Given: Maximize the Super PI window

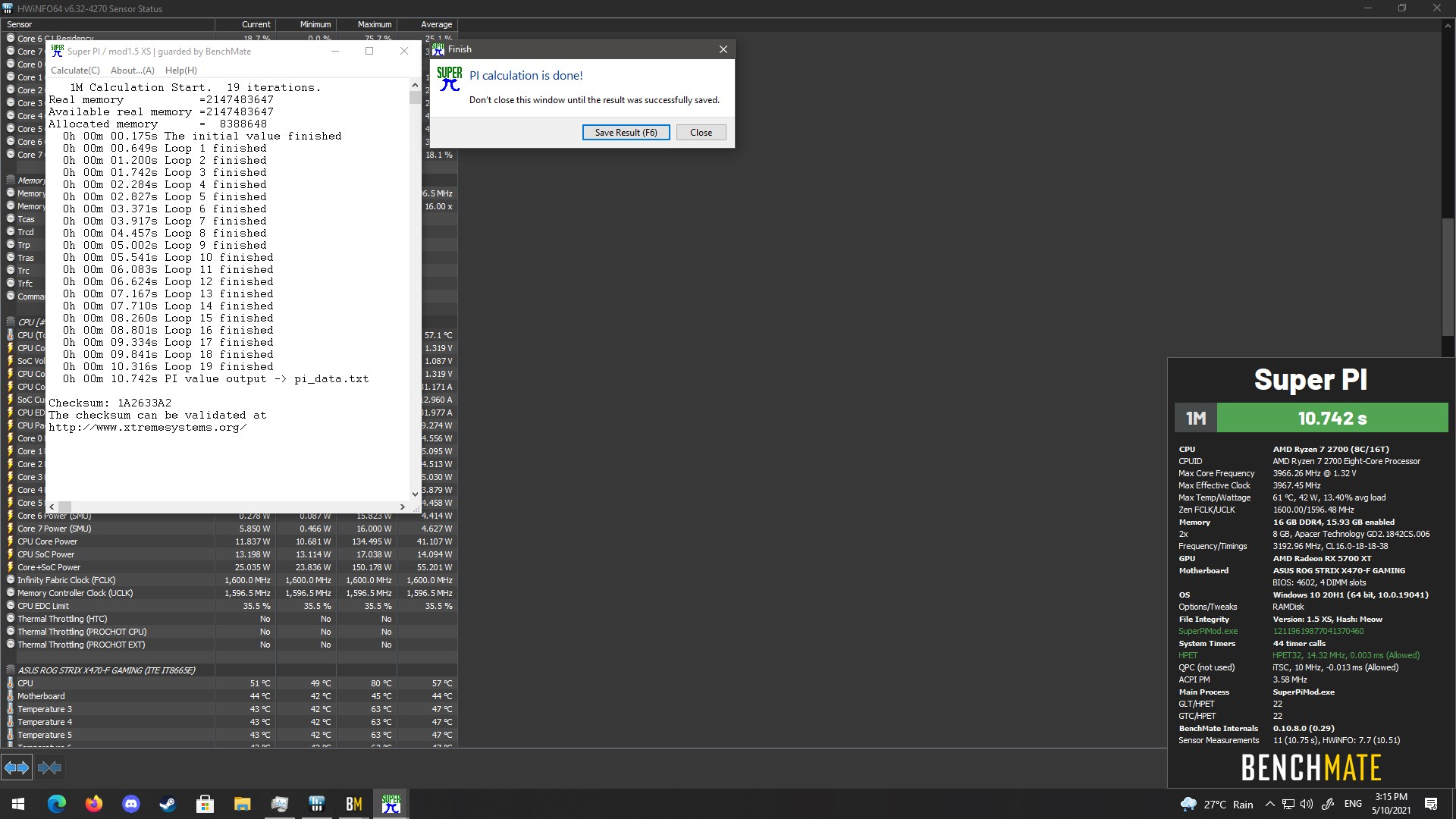Looking at the screenshot, I should pos(369,51).
